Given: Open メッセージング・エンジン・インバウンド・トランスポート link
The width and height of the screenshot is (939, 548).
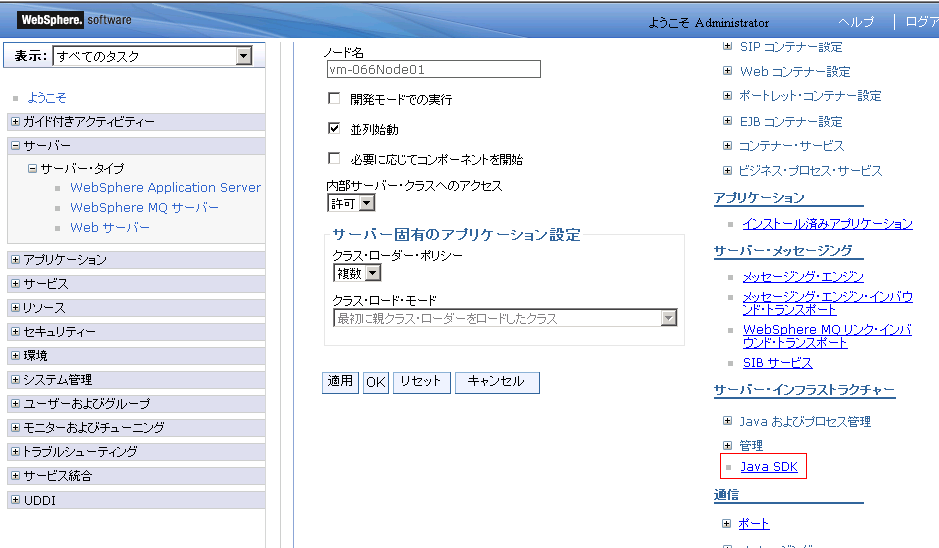Looking at the screenshot, I should [828, 303].
